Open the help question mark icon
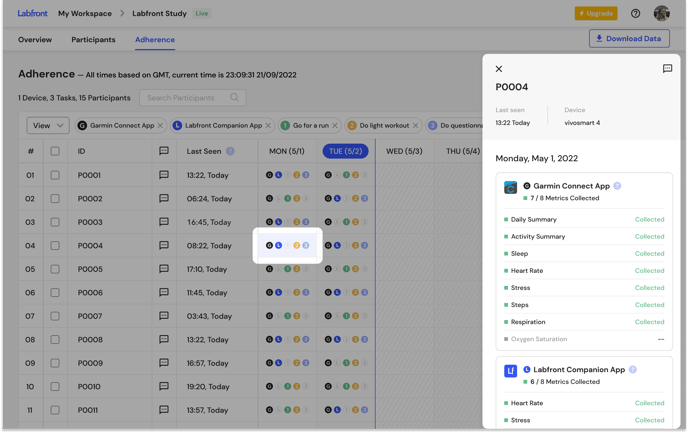688x433 pixels. click(x=635, y=14)
